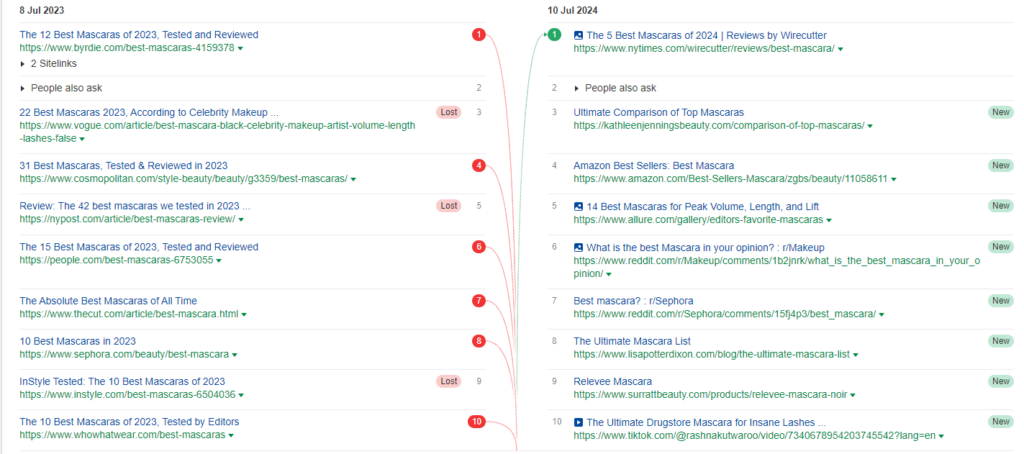
Task: Click New badge on Relevee Mascara result
Action: point(1001,381)
